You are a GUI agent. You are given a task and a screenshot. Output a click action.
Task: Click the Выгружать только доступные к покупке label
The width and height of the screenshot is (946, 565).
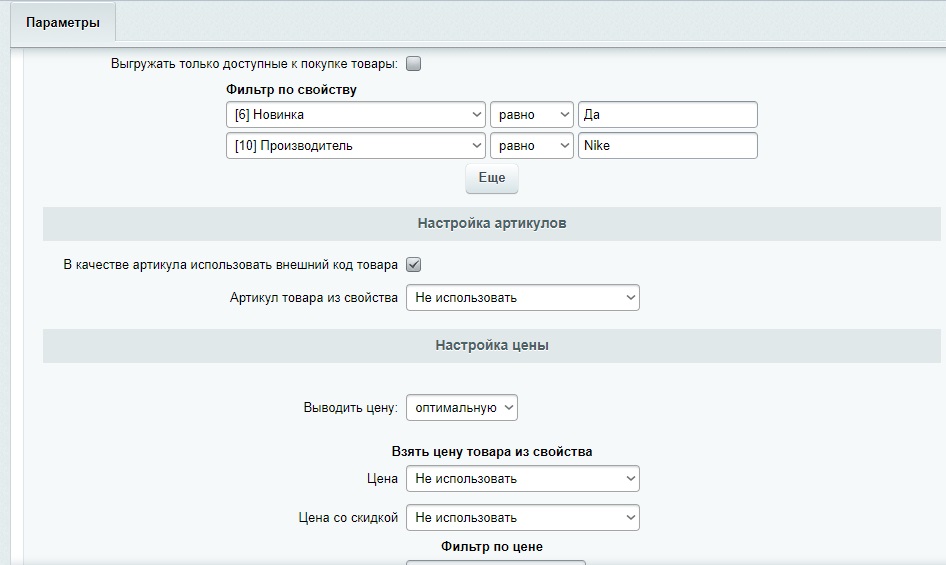pos(254,64)
